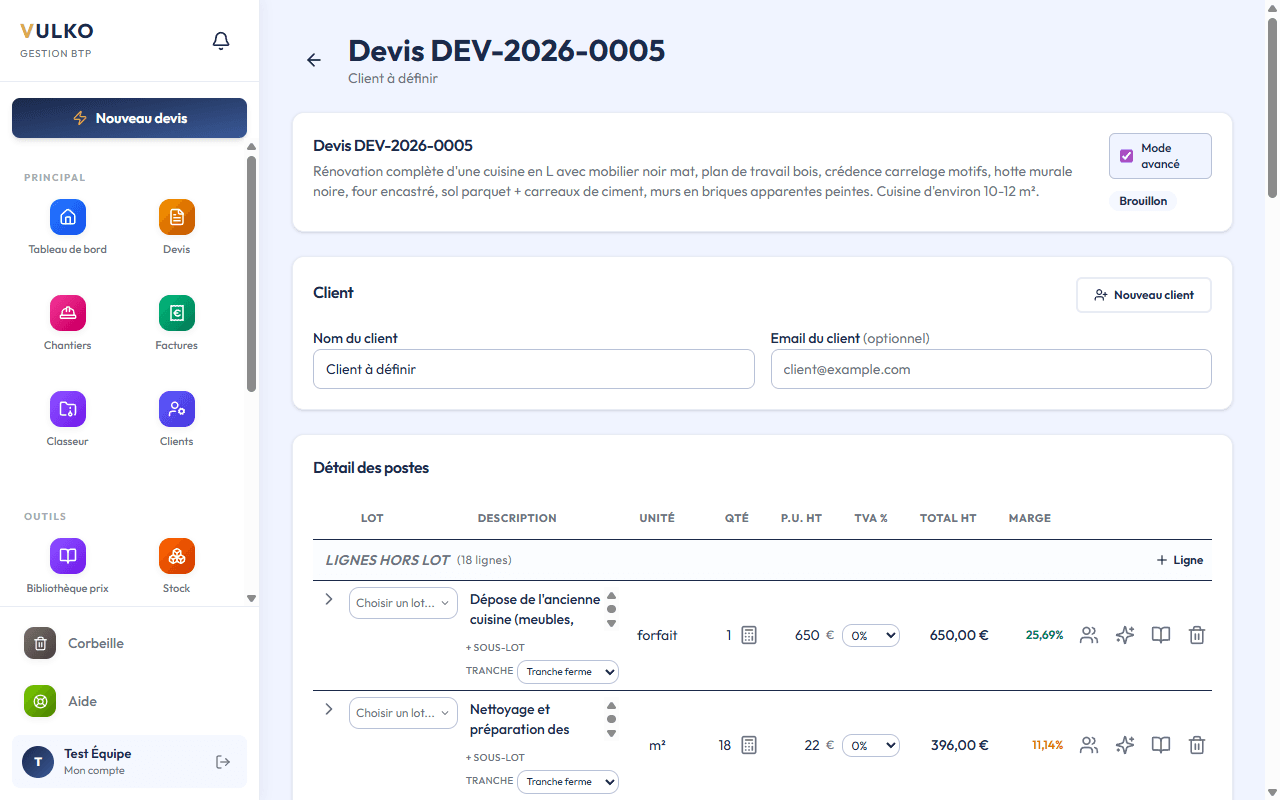Focus the Nom du client field
The image size is (1280, 800).
pos(534,369)
